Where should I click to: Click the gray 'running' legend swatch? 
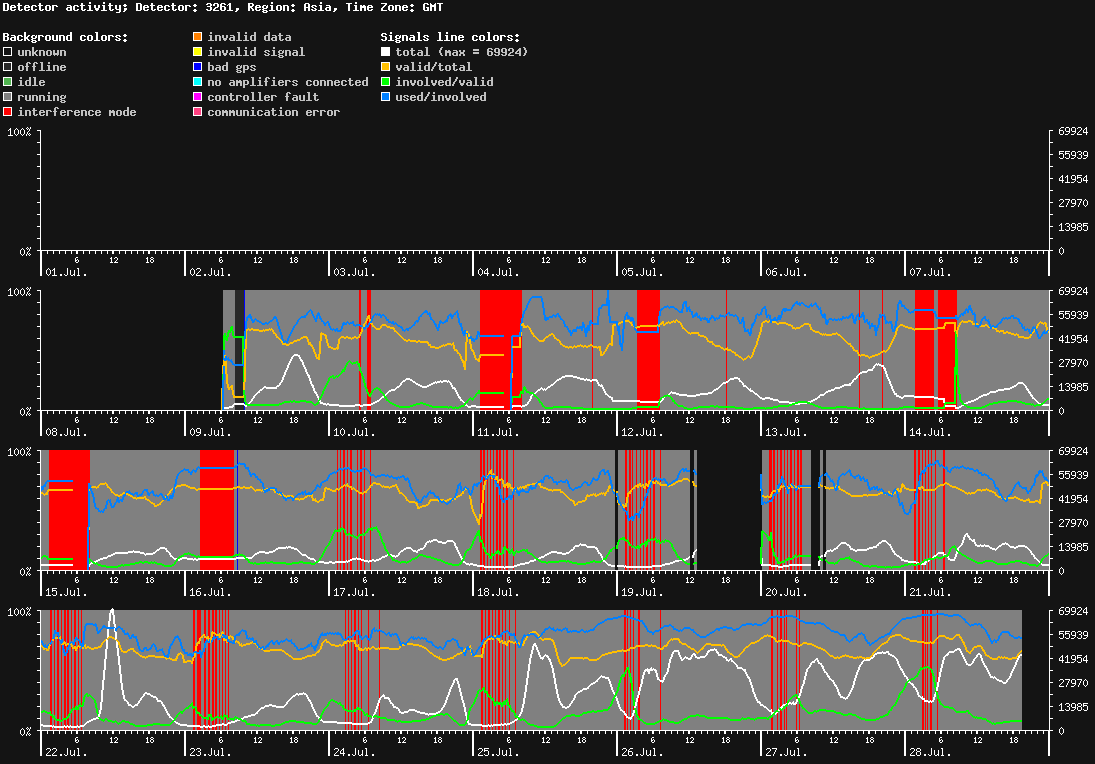point(8,97)
